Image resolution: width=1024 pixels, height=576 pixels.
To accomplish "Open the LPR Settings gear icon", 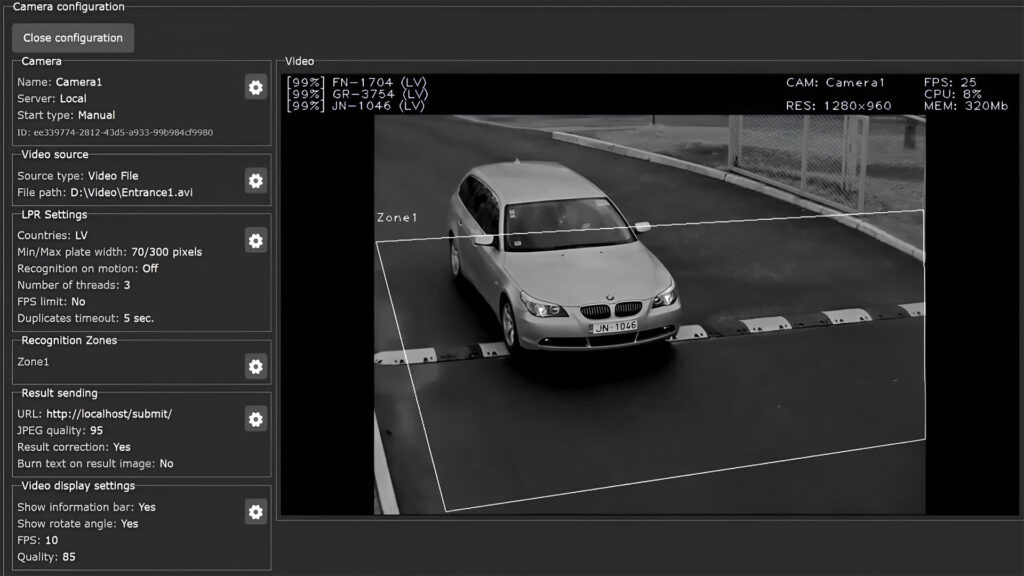I will pos(256,241).
